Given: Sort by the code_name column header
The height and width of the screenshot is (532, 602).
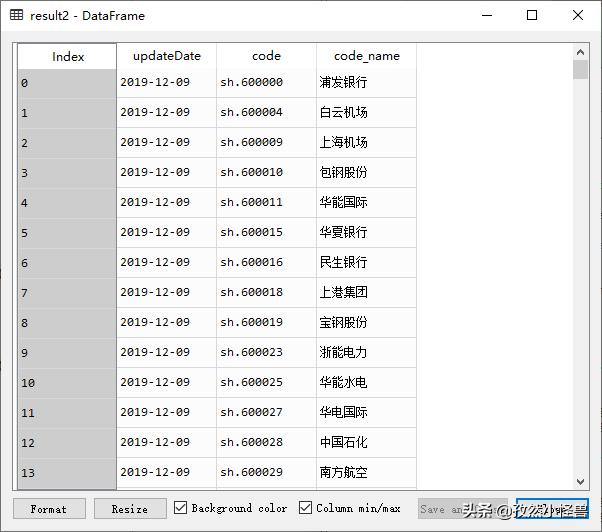Looking at the screenshot, I should [x=367, y=56].
